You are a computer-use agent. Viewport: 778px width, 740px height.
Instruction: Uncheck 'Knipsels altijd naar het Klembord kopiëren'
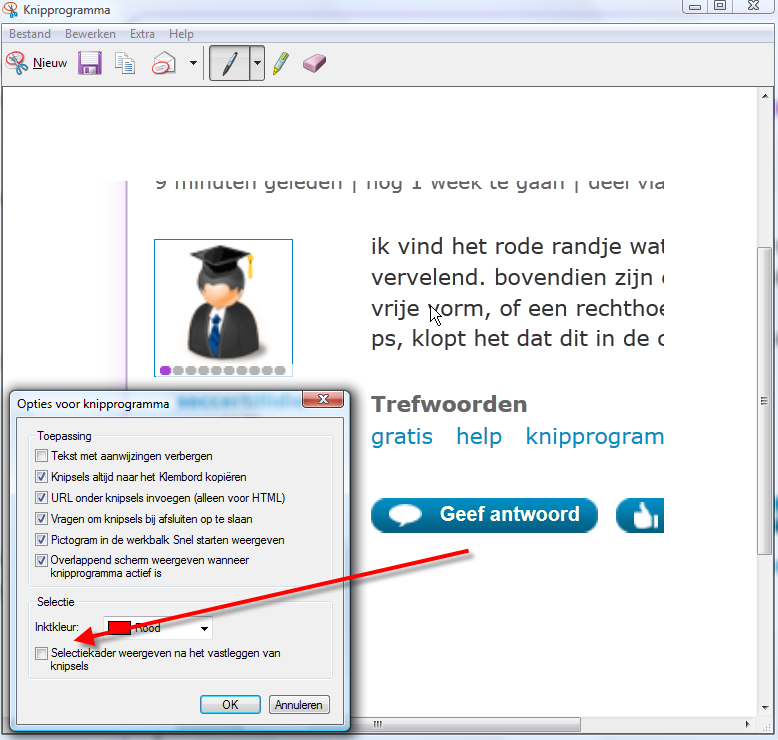point(41,477)
